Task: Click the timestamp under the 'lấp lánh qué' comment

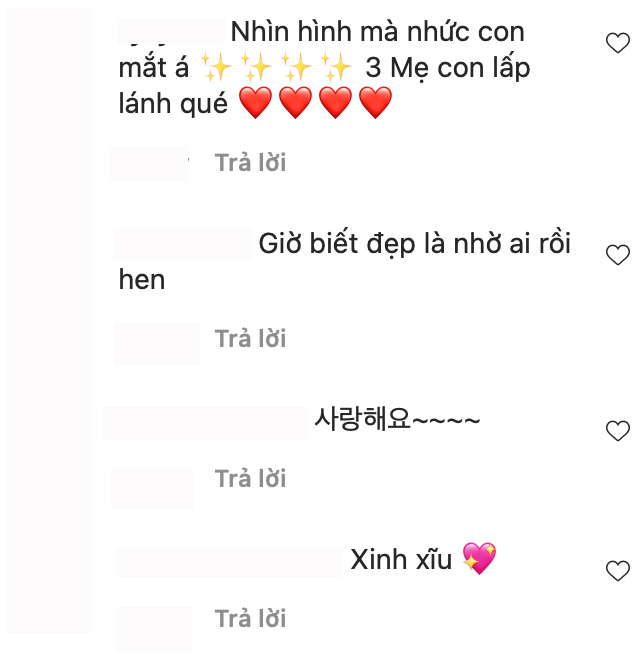Action: (148, 163)
